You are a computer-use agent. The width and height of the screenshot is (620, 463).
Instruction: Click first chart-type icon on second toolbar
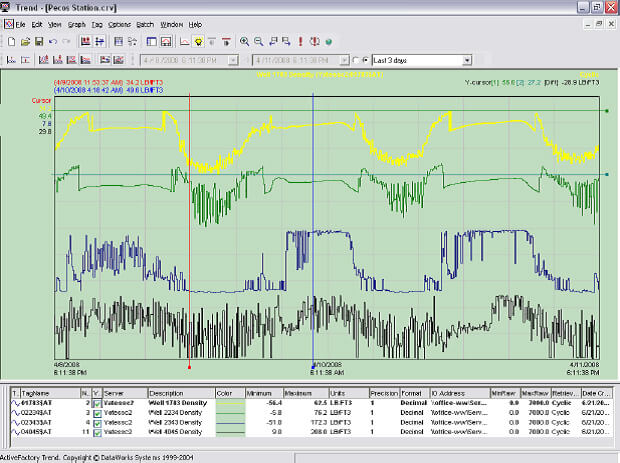tap(11, 60)
